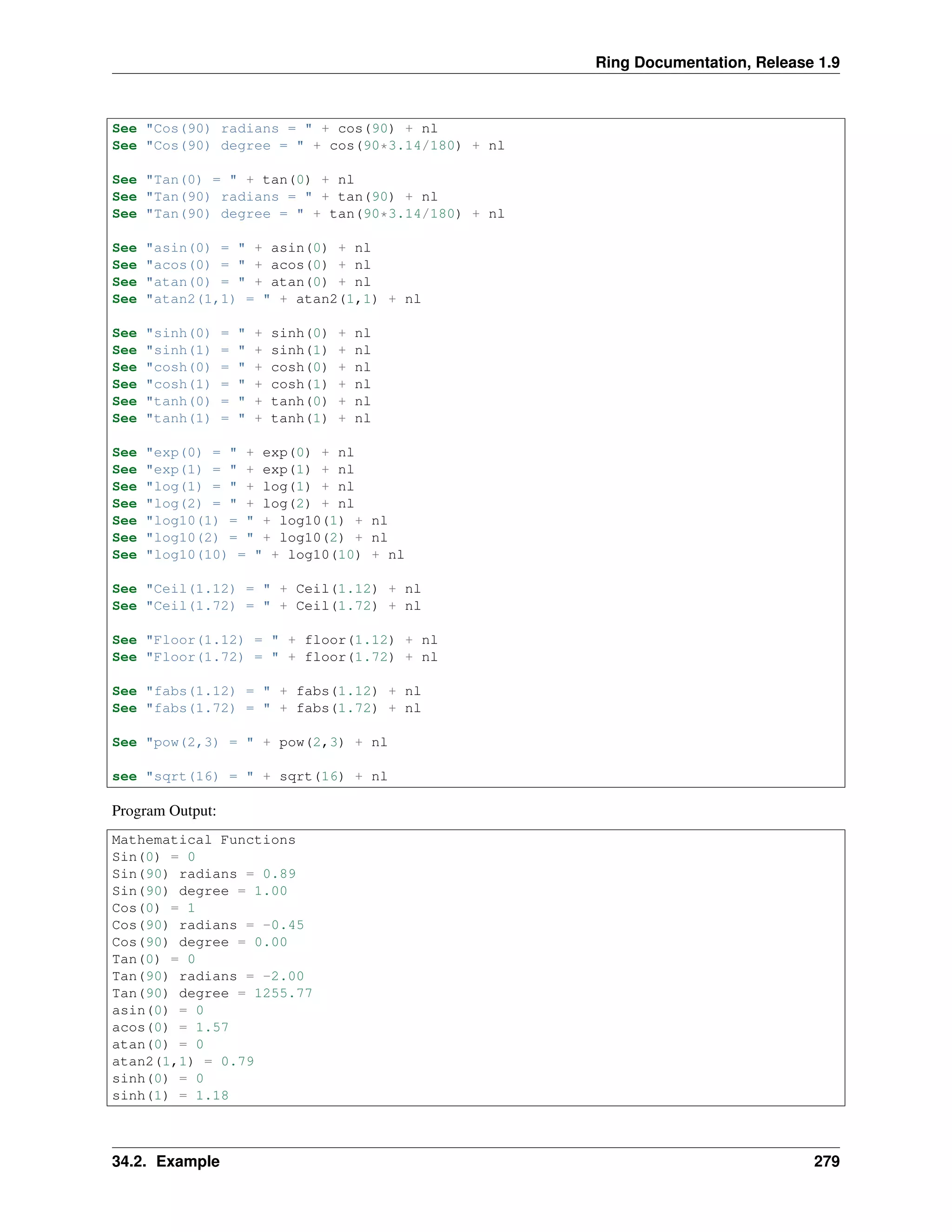Click the 'Tan(90) degree = 1255.77' output

click(212, 994)
